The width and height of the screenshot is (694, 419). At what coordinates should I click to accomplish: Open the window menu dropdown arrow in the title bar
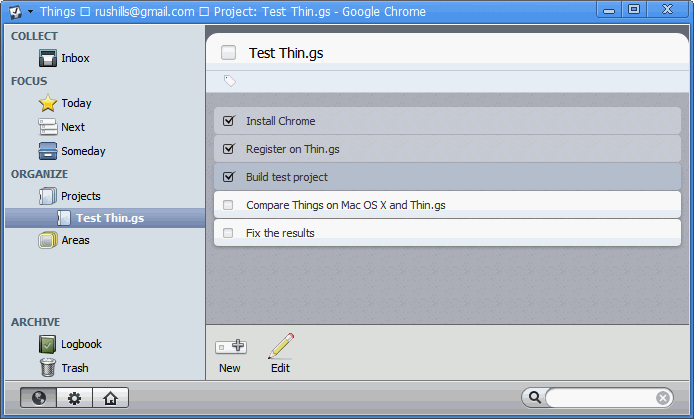coord(31,12)
